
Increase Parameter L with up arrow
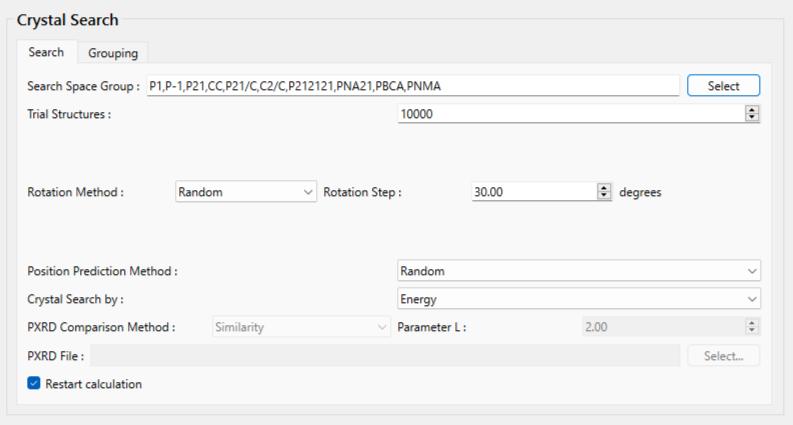tap(752, 323)
